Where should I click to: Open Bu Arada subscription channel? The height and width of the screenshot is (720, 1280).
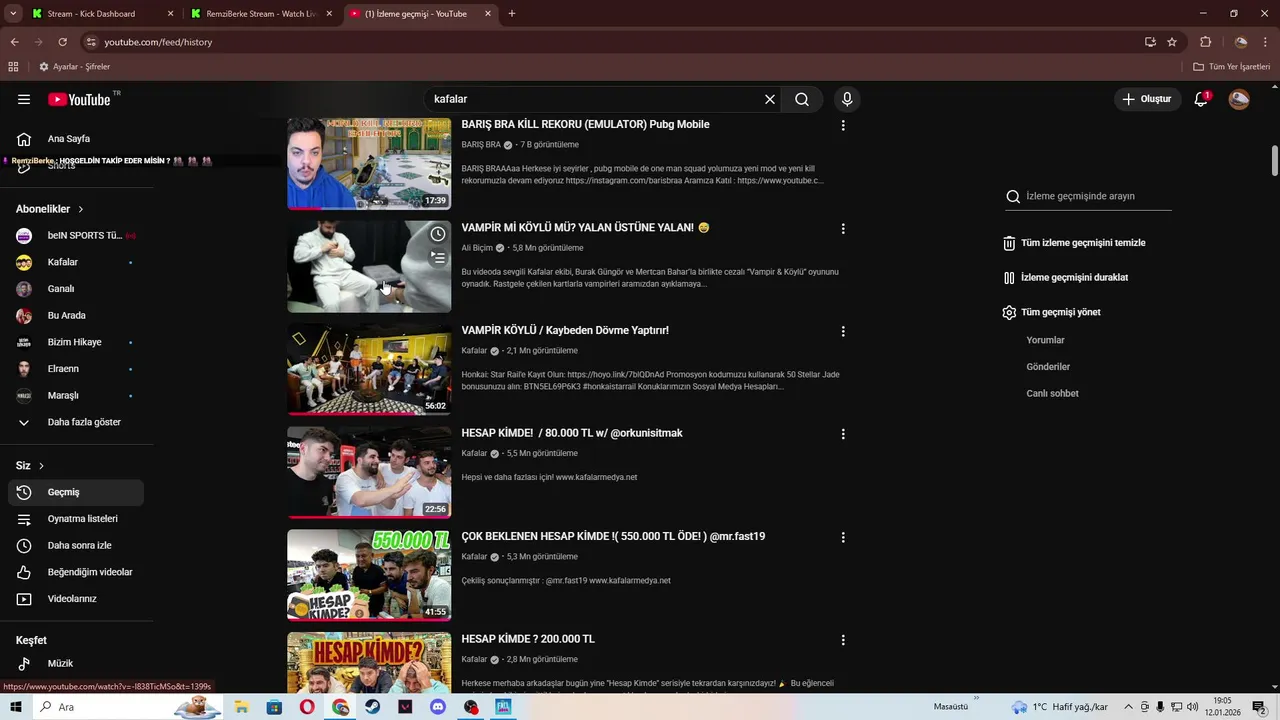pos(76,315)
